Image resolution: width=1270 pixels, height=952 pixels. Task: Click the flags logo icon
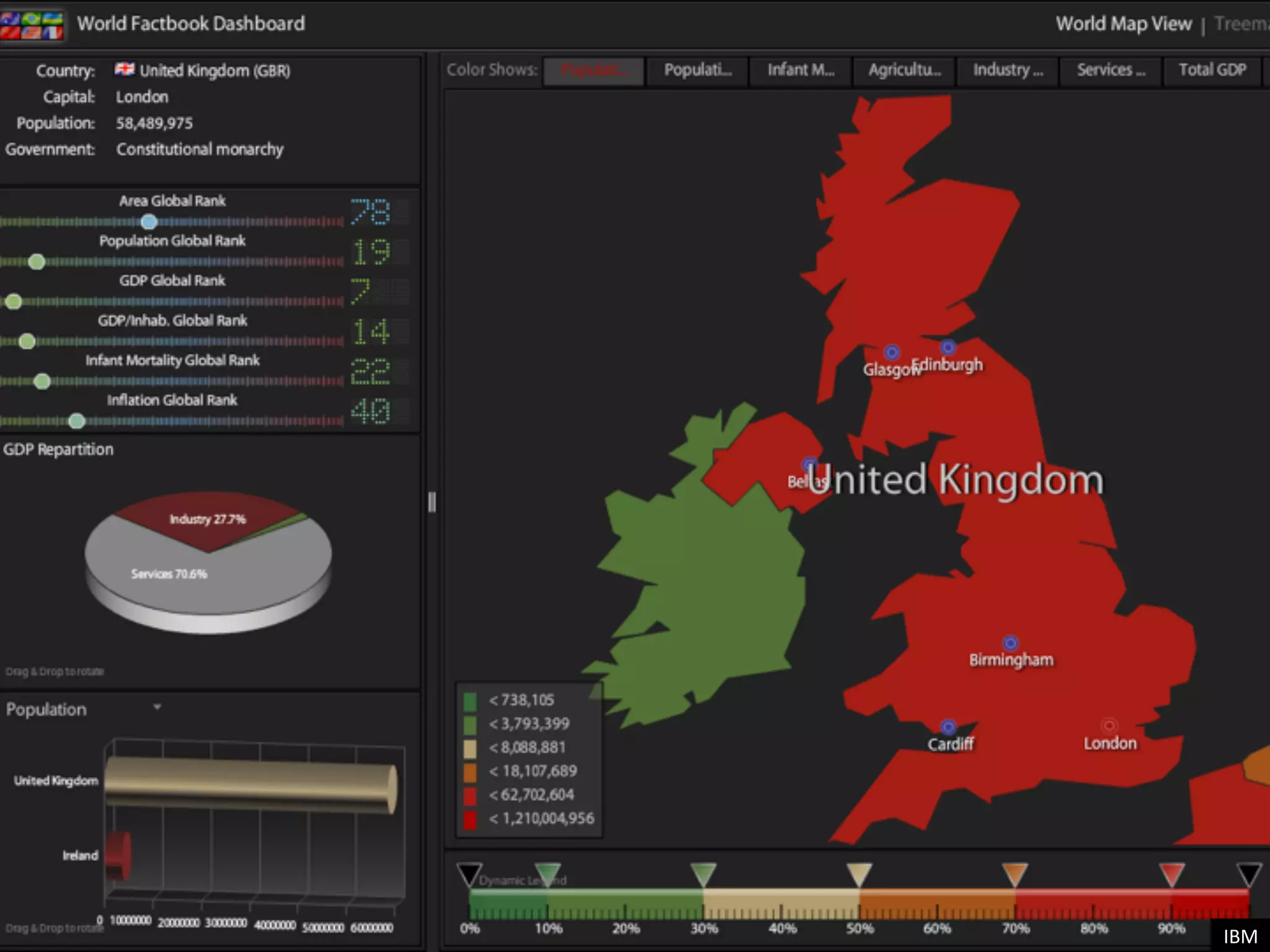coord(31,25)
